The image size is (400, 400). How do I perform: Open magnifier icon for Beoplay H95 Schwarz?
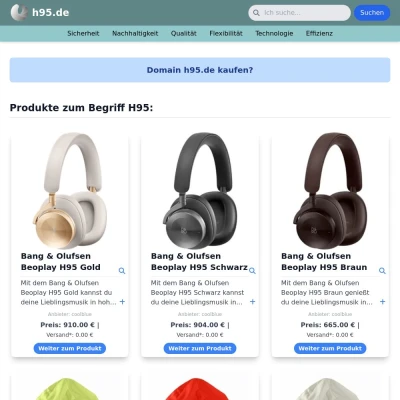point(252,271)
